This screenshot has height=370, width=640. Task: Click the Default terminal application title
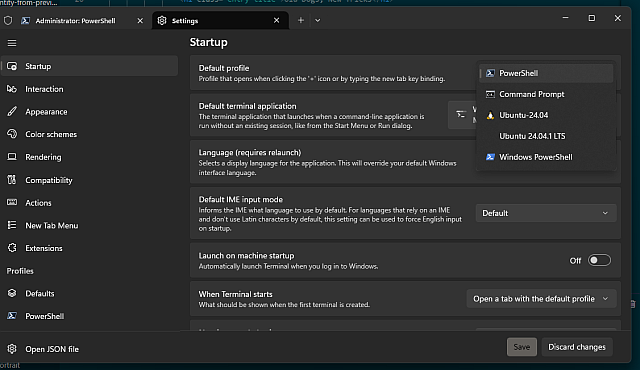point(247,106)
